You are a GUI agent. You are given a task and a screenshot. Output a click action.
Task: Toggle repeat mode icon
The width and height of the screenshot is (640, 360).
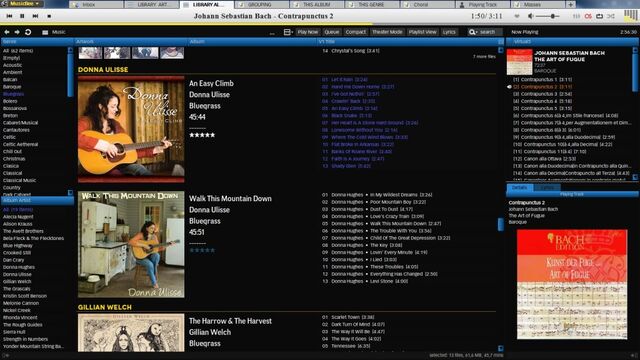click(x=600, y=16)
